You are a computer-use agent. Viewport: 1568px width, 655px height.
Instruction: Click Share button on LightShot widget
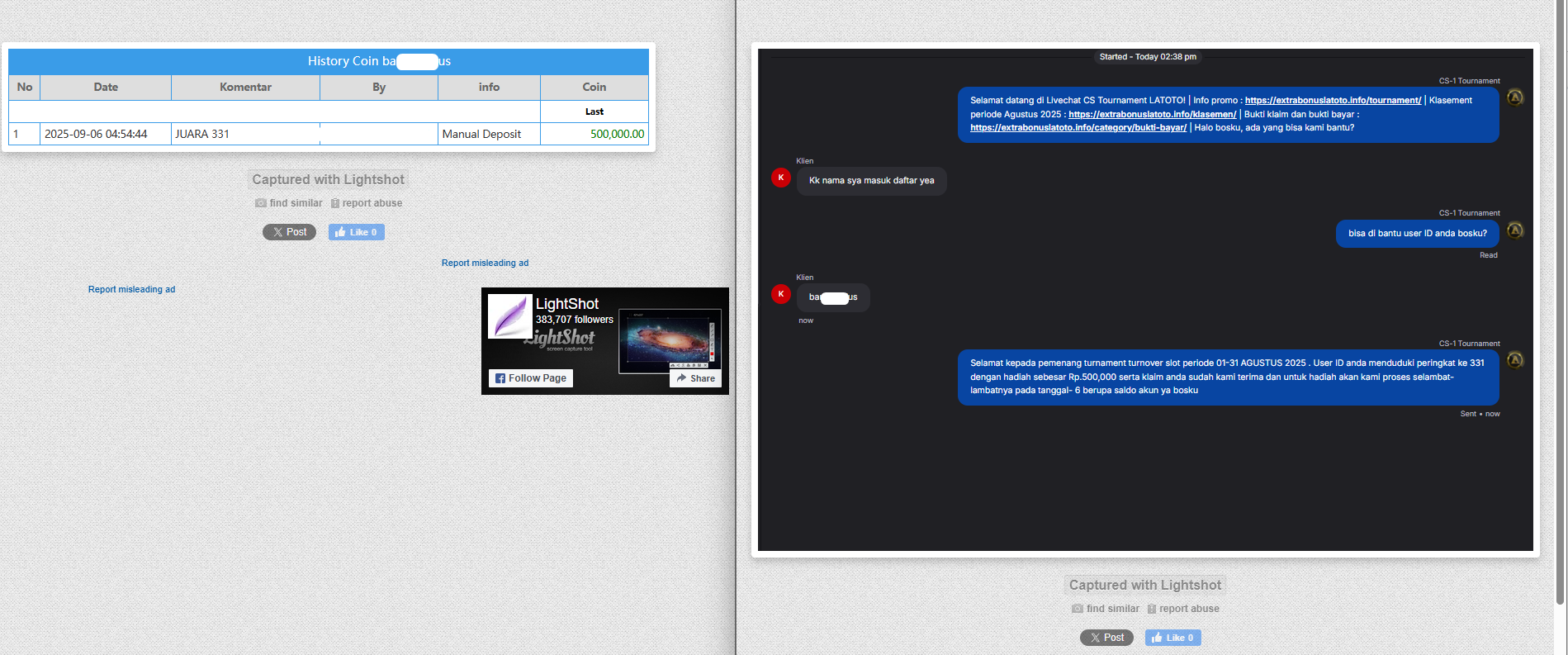click(695, 378)
